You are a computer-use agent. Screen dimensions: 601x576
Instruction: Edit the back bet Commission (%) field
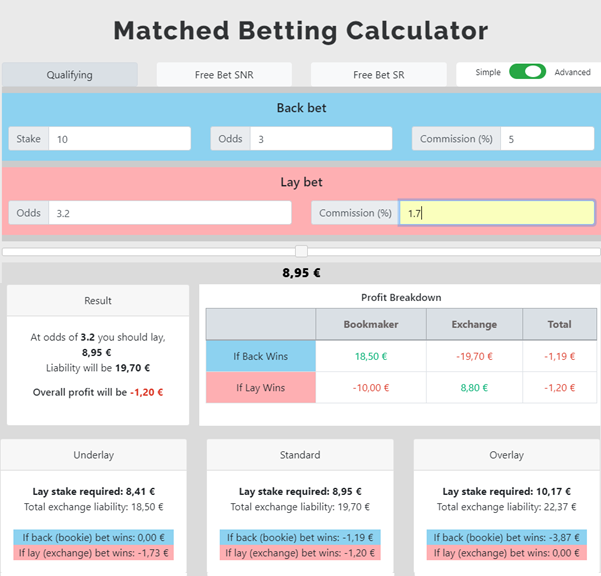point(547,139)
